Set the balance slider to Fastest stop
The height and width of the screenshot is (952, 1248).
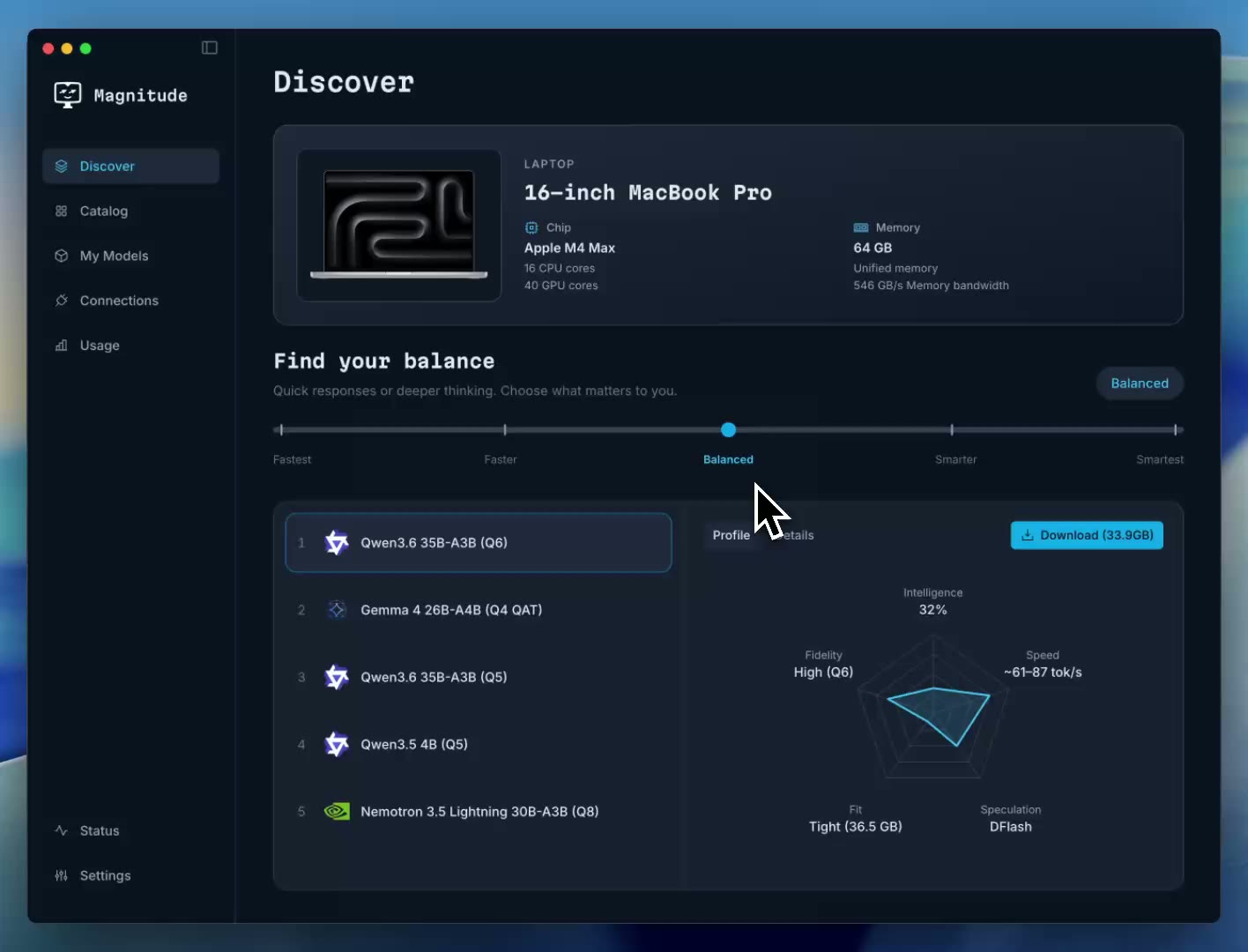click(281, 430)
